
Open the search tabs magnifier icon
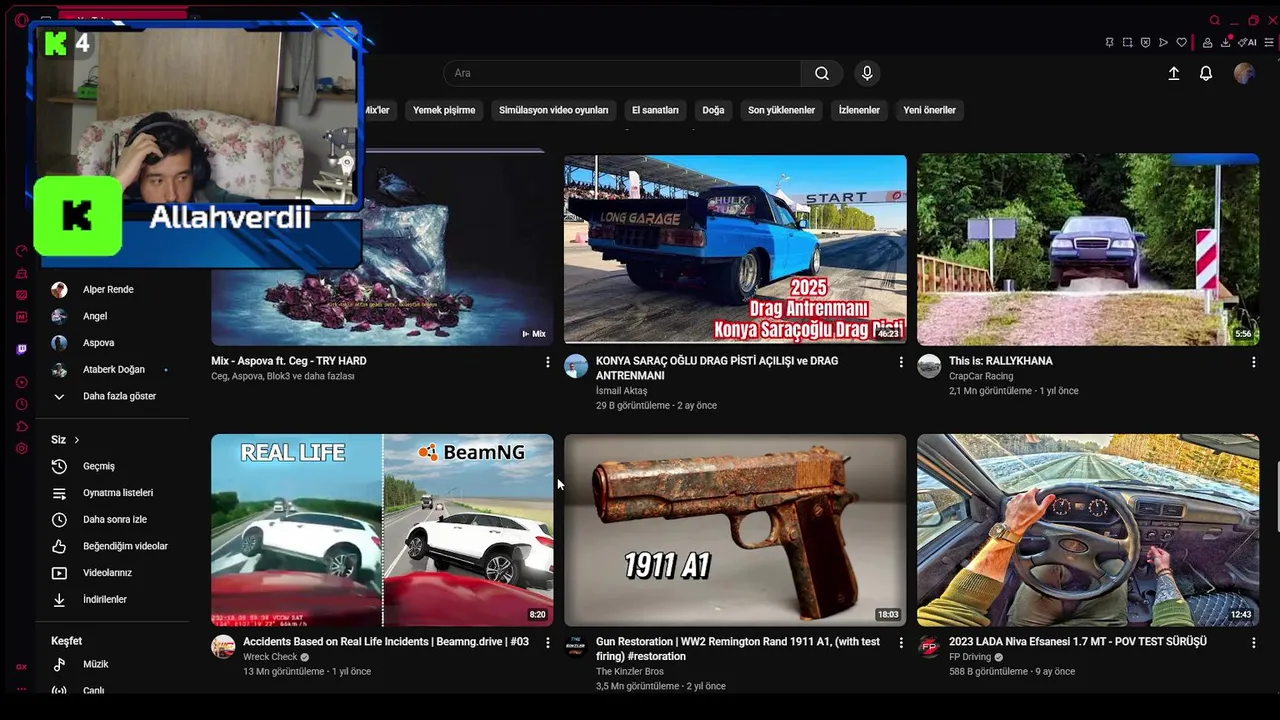(x=1214, y=20)
